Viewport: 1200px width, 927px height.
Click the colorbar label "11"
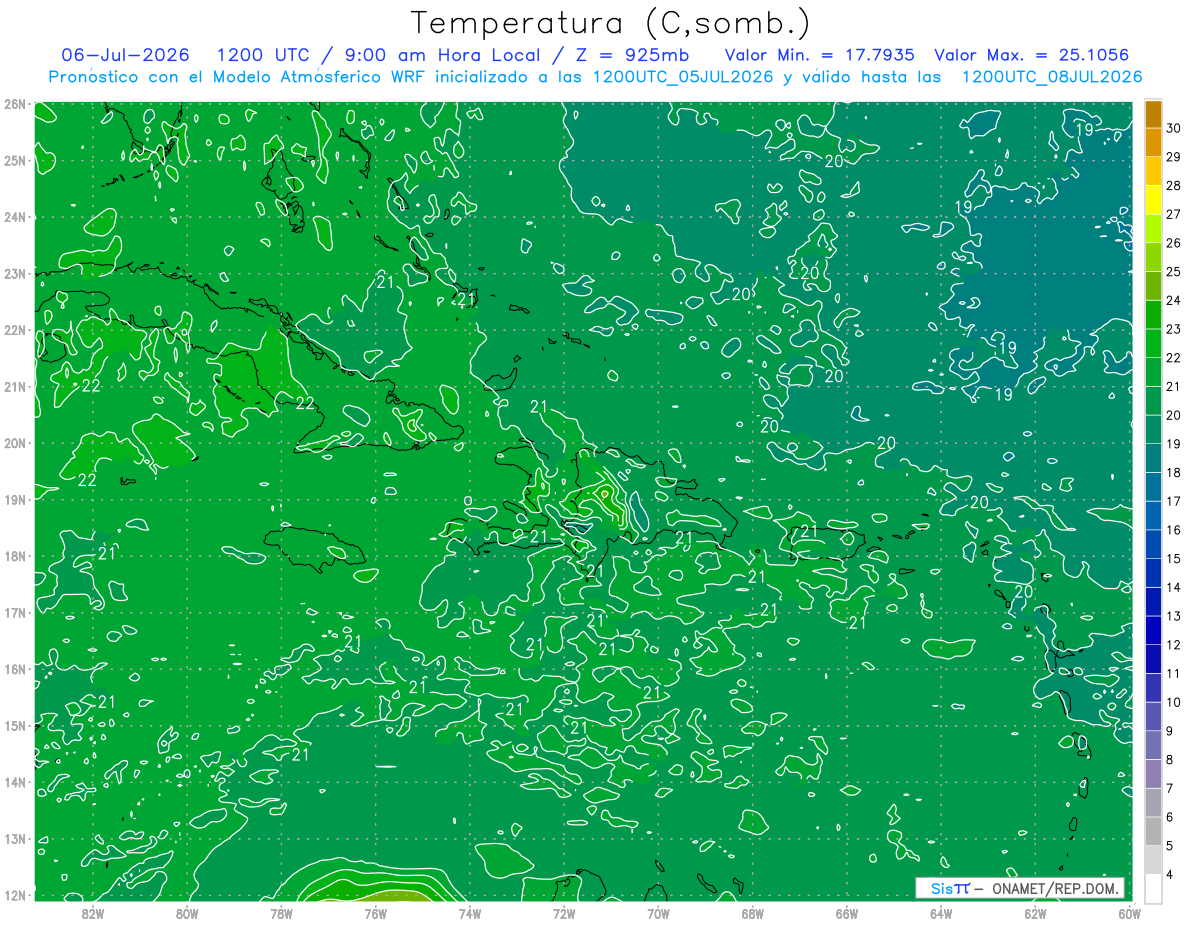click(1173, 674)
